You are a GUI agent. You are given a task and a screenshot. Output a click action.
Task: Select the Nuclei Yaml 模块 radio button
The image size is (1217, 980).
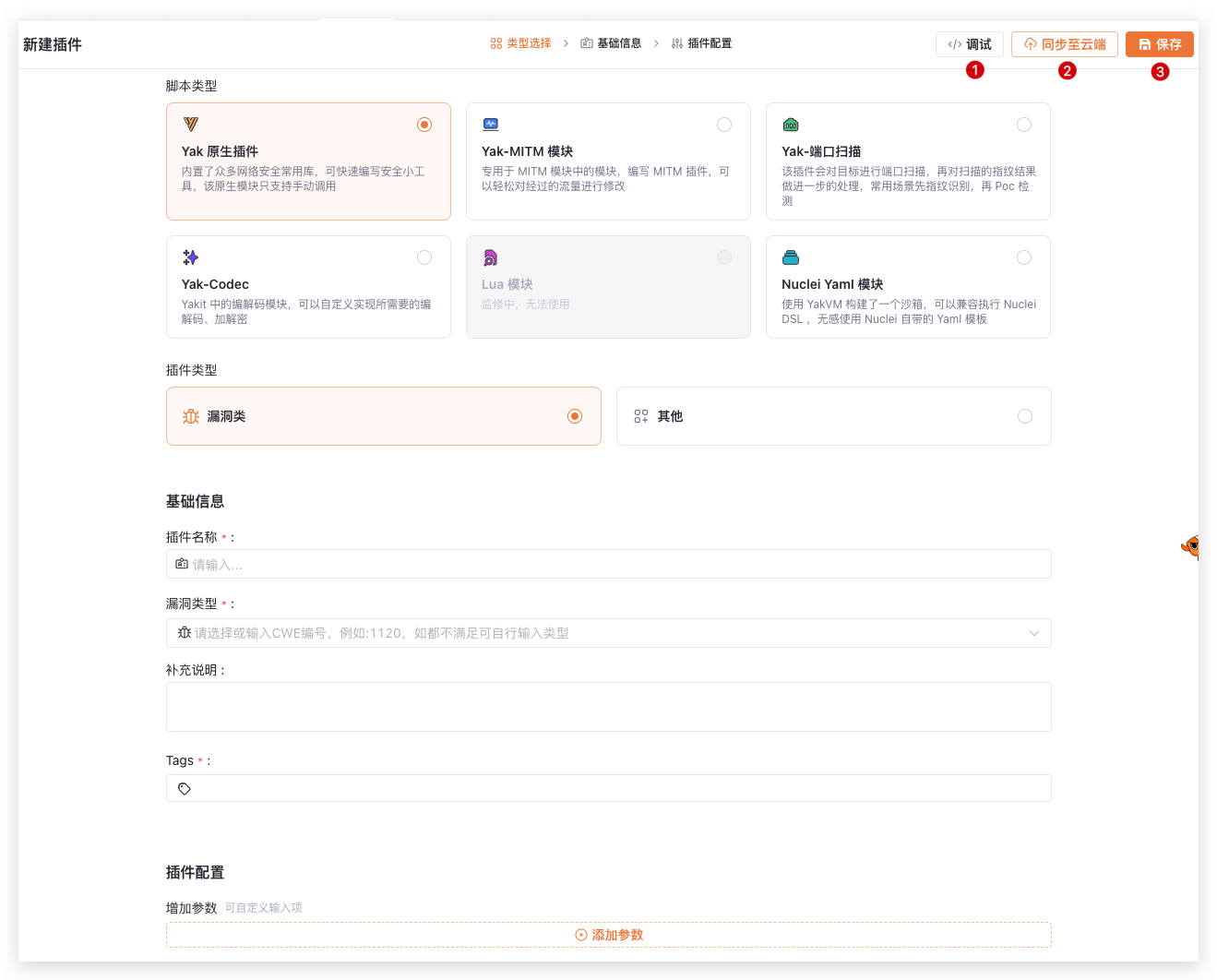click(x=1024, y=257)
